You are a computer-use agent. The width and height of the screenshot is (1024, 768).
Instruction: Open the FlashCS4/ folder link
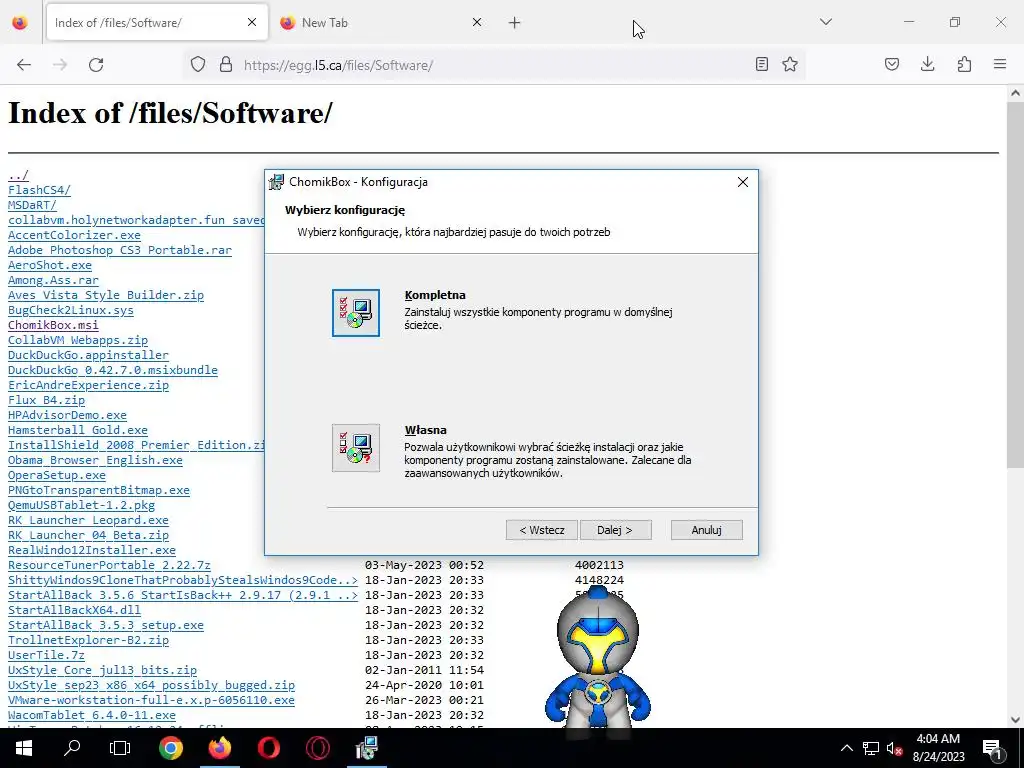[x=39, y=190]
